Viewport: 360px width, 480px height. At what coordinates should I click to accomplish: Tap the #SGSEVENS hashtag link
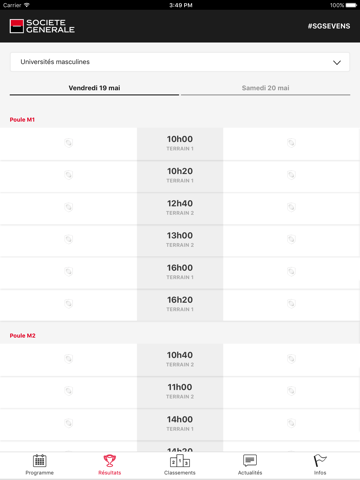[x=329, y=26]
